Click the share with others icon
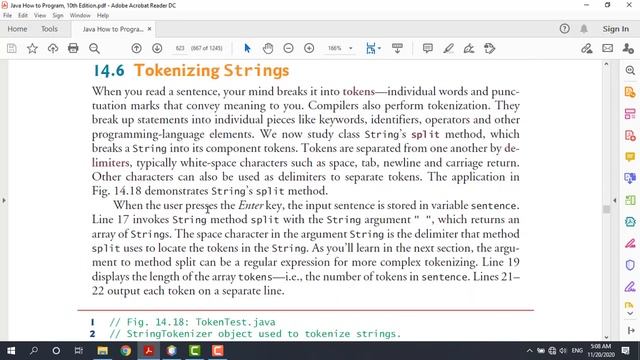The width and height of the screenshot is (640, 360). pos(628,48)
